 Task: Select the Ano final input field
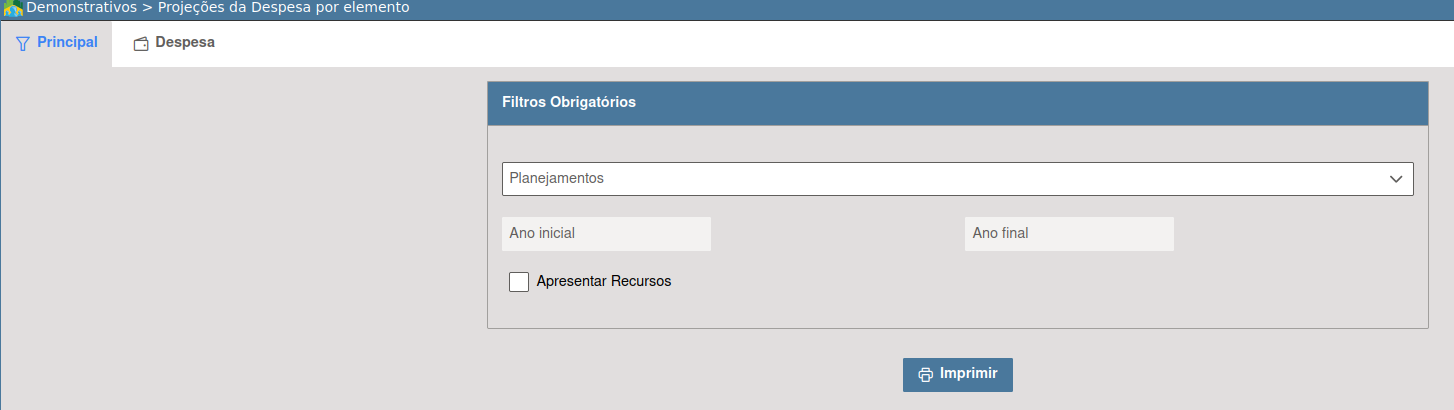(1069, 234)
